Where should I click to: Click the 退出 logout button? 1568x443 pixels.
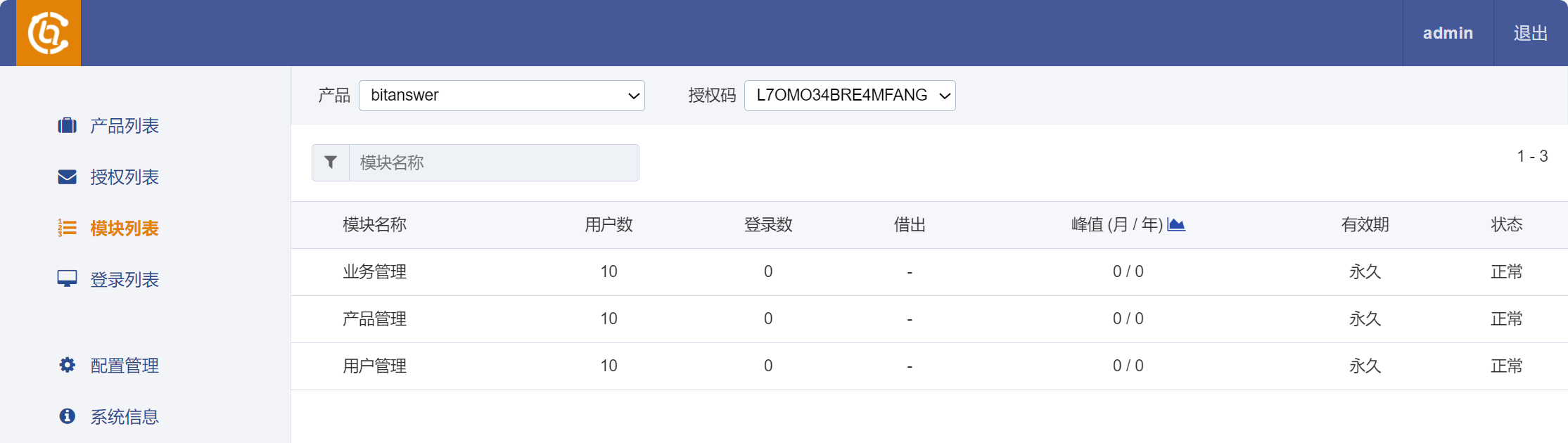click(1529, 32)
